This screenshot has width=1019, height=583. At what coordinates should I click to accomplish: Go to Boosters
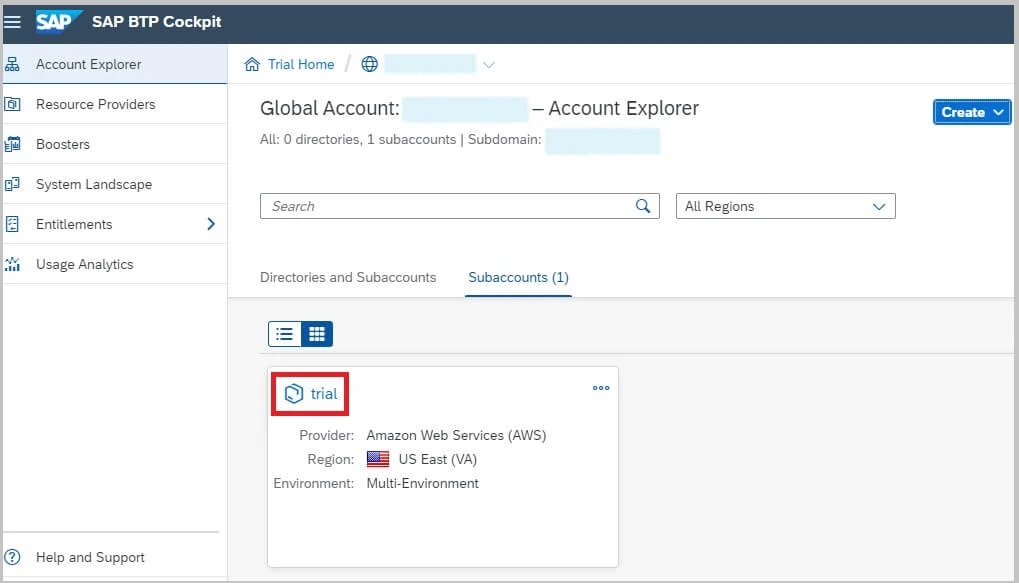[x=115, y=144]
